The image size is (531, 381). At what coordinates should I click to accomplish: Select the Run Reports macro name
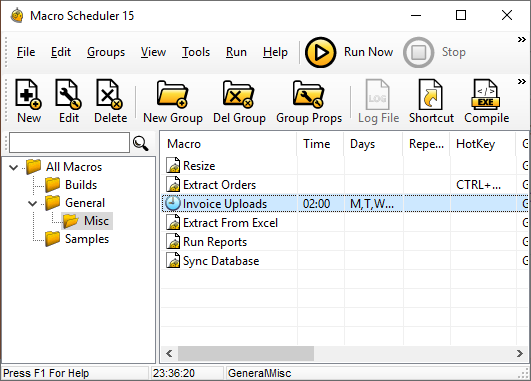(x=215, y=242)
